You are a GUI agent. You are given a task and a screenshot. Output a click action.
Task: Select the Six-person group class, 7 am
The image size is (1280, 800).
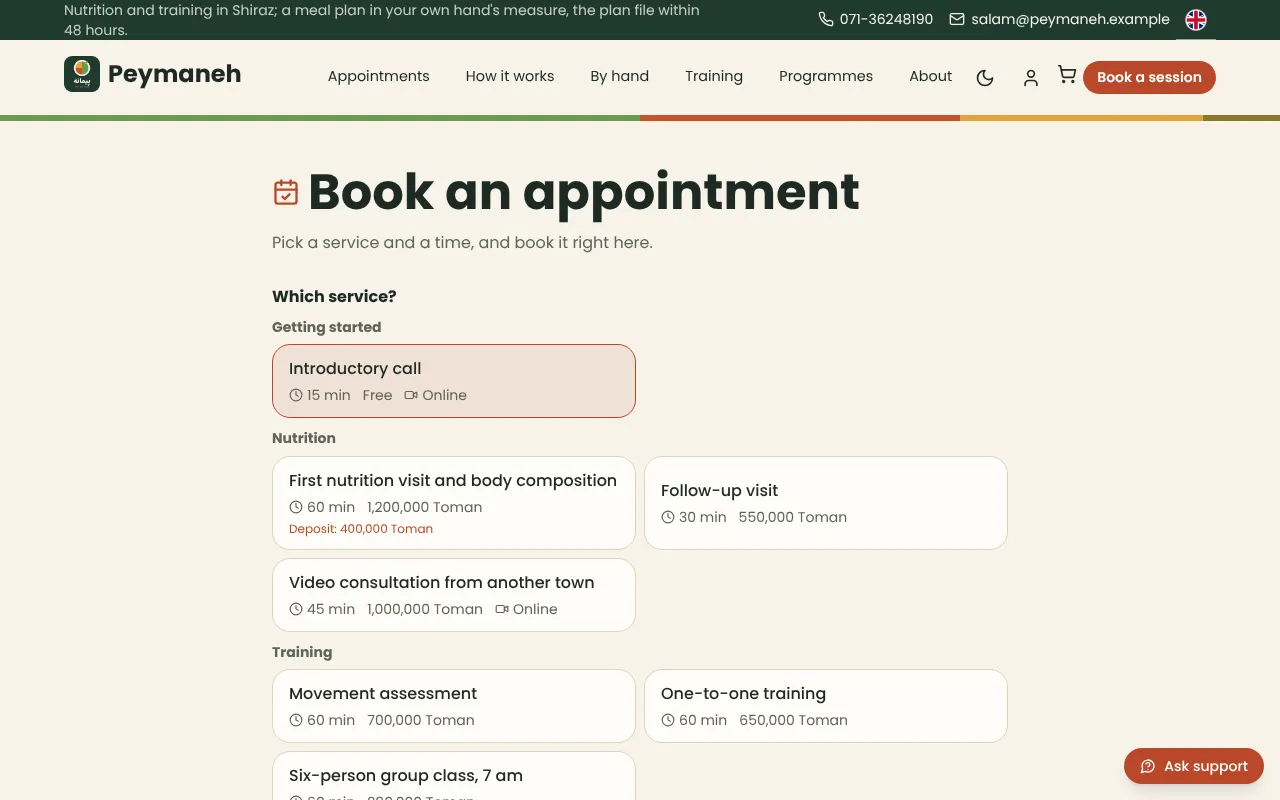click(x=454, y=776)
